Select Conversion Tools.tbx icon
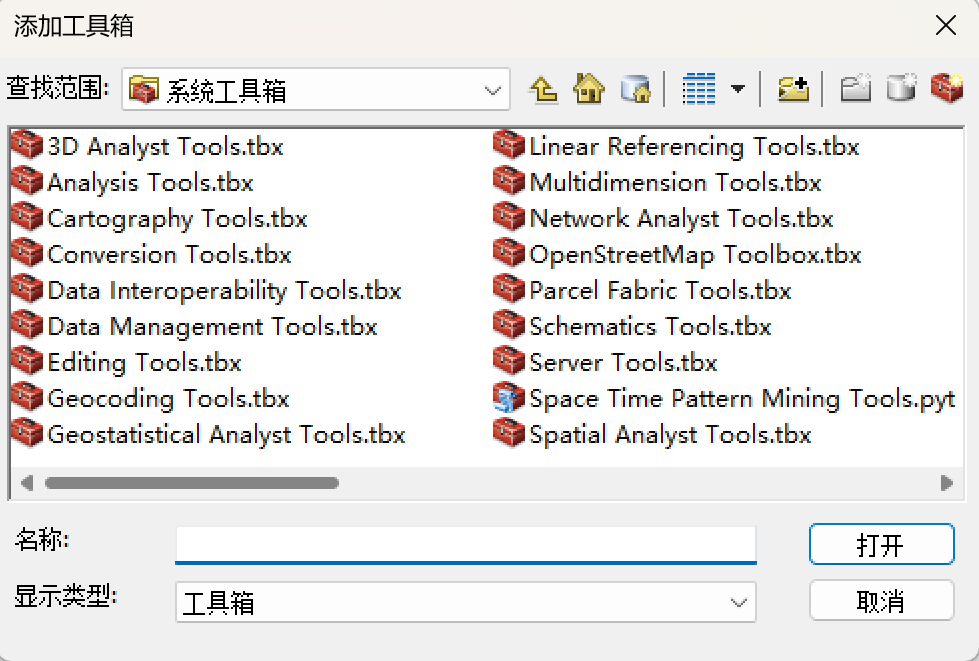This screenshot has height=661, width=979. pyautogui.click(x=27, y=253)
